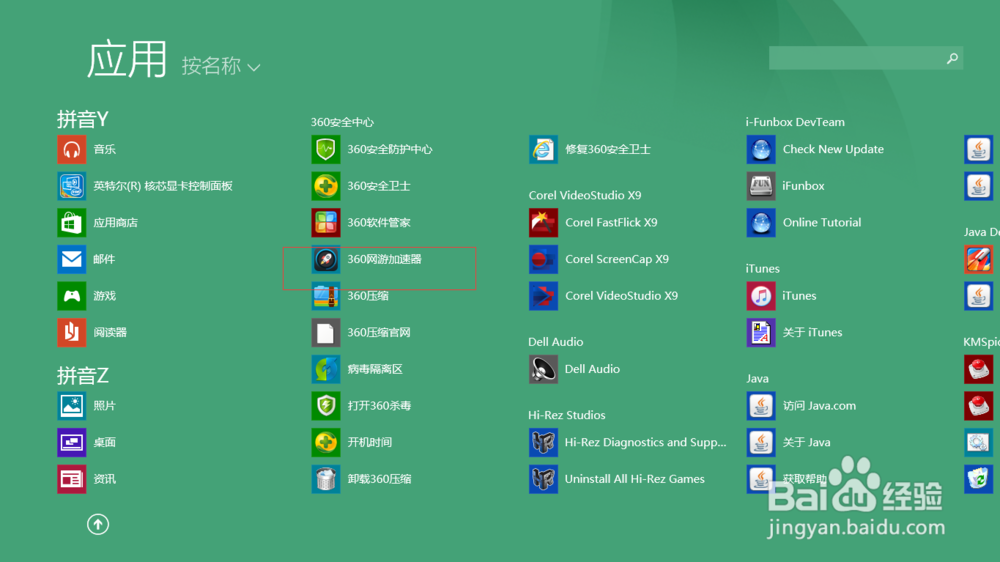The height and width of the screenshot is (562, 1000).
Task: Click Uninstall All Hi-Rez Games icon
Action: 543,479
